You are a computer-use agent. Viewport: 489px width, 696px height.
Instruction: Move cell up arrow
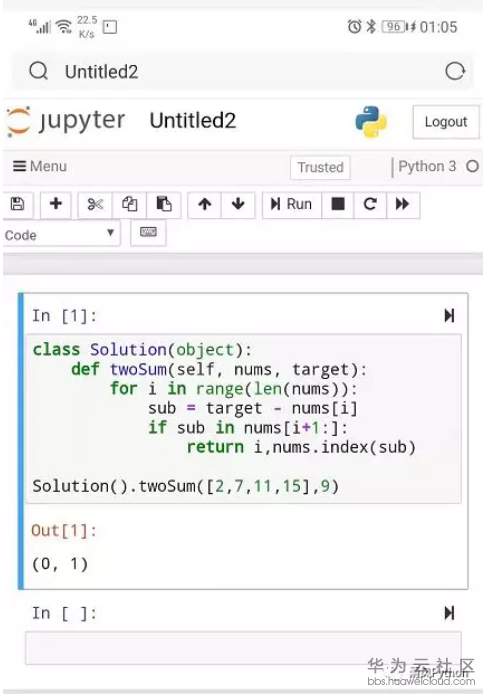click(x=205, y=205)
